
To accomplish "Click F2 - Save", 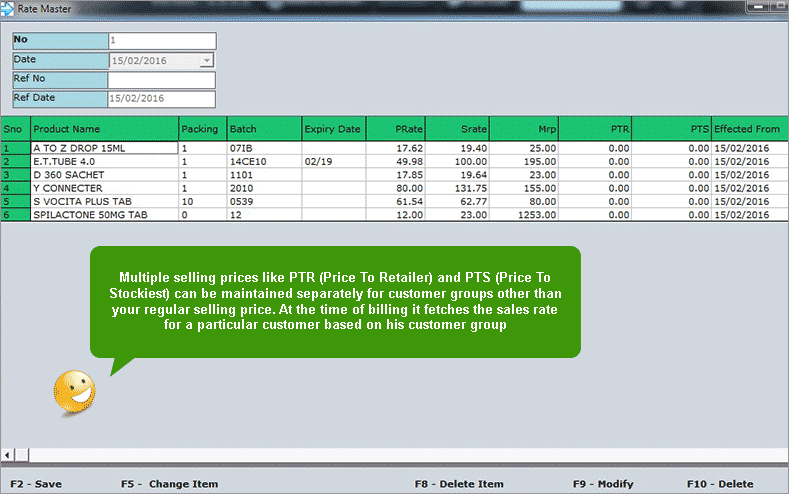I will pyautogui.click(x=36, y=484).
